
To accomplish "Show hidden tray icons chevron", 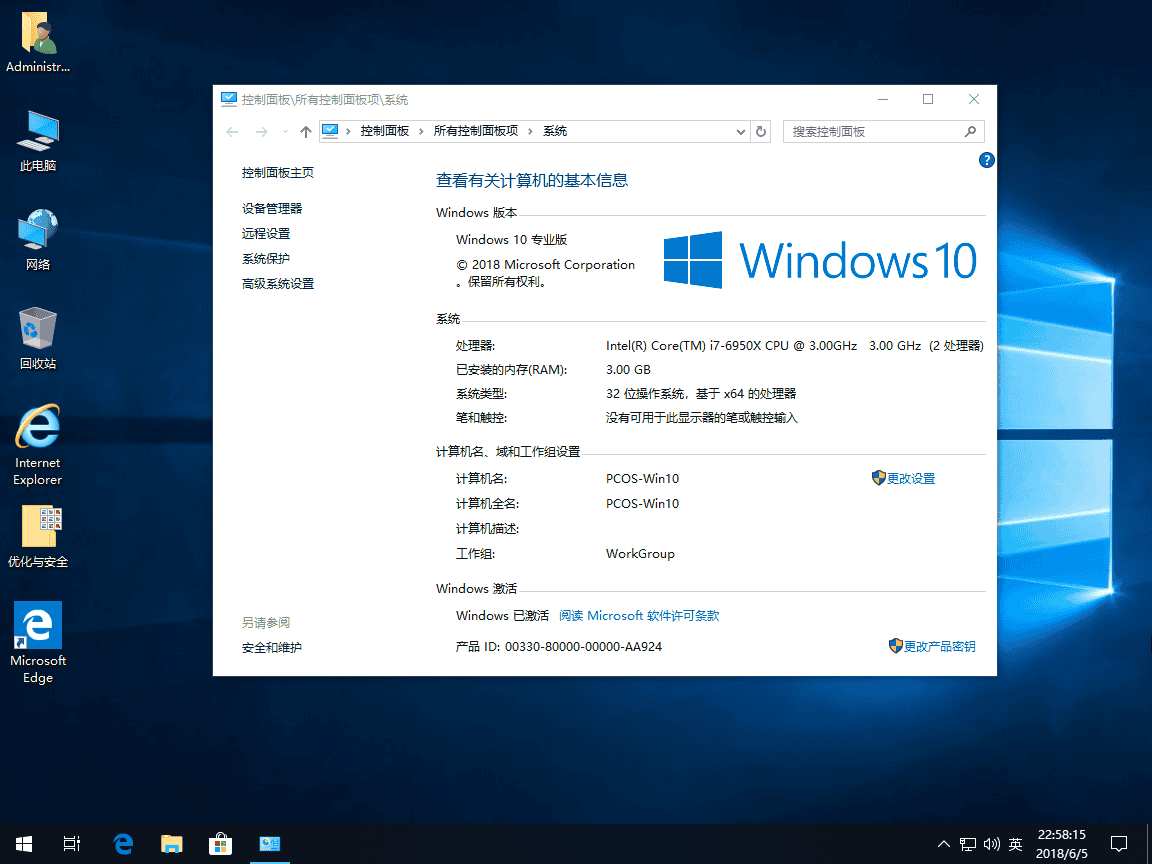I will (944, 844).
